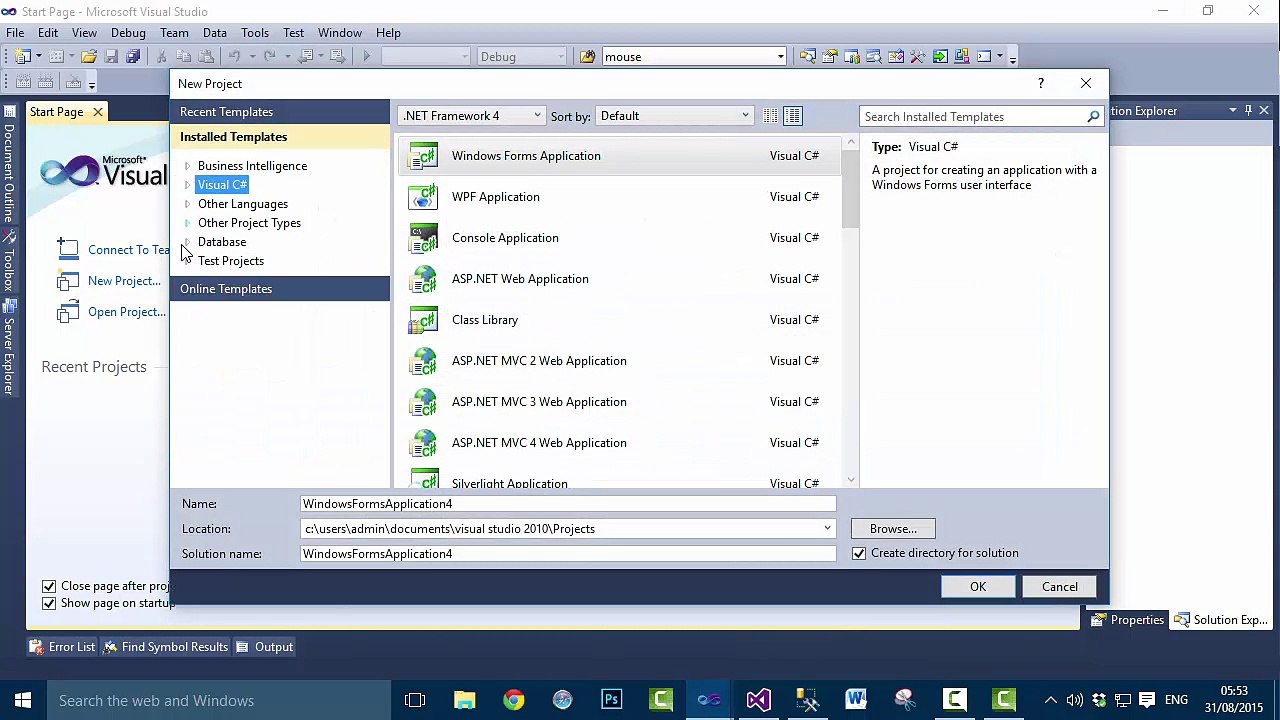Expand the Other Languages tree node
This screenshot has width=1280, height=720.
pyautogui.click(x=187, y=204)
